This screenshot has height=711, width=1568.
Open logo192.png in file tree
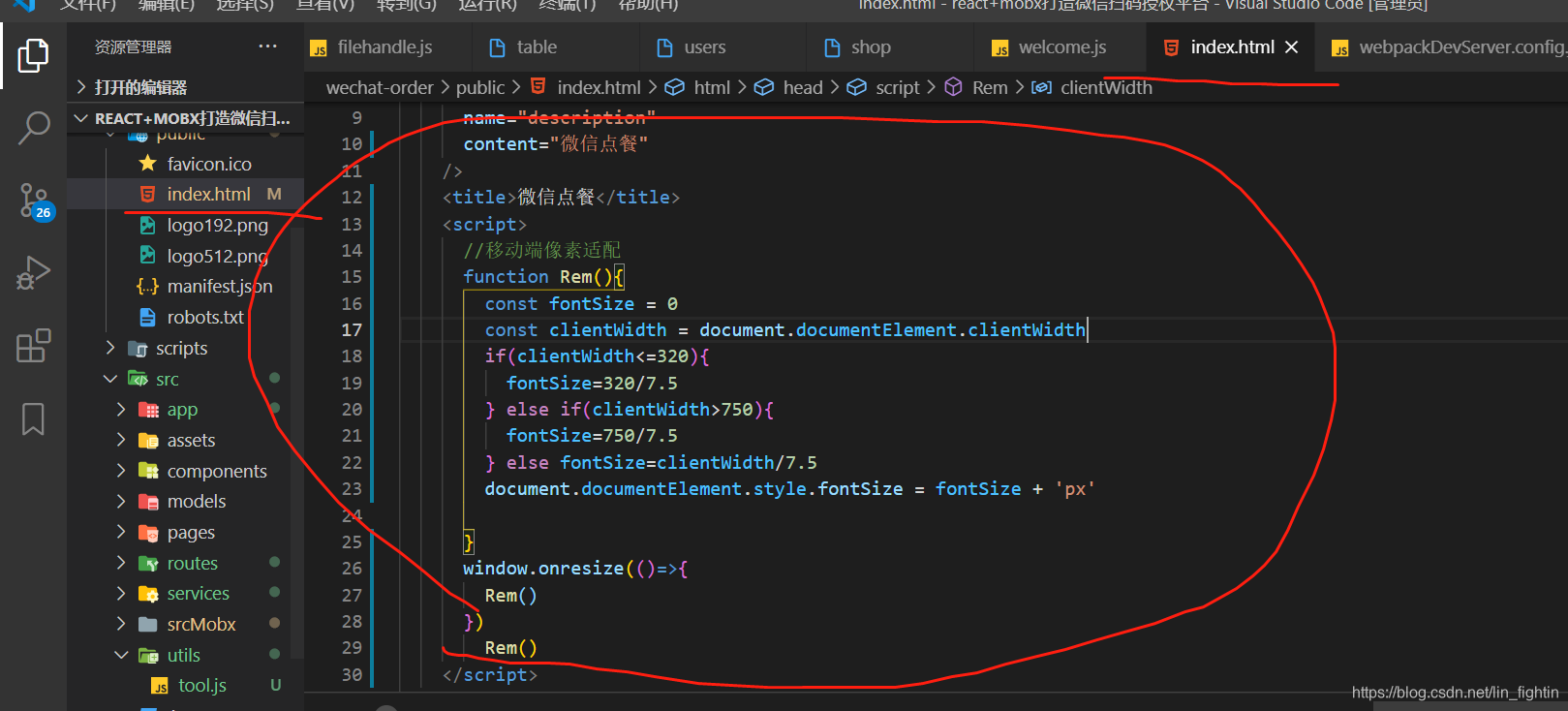(x=217, y=225)
